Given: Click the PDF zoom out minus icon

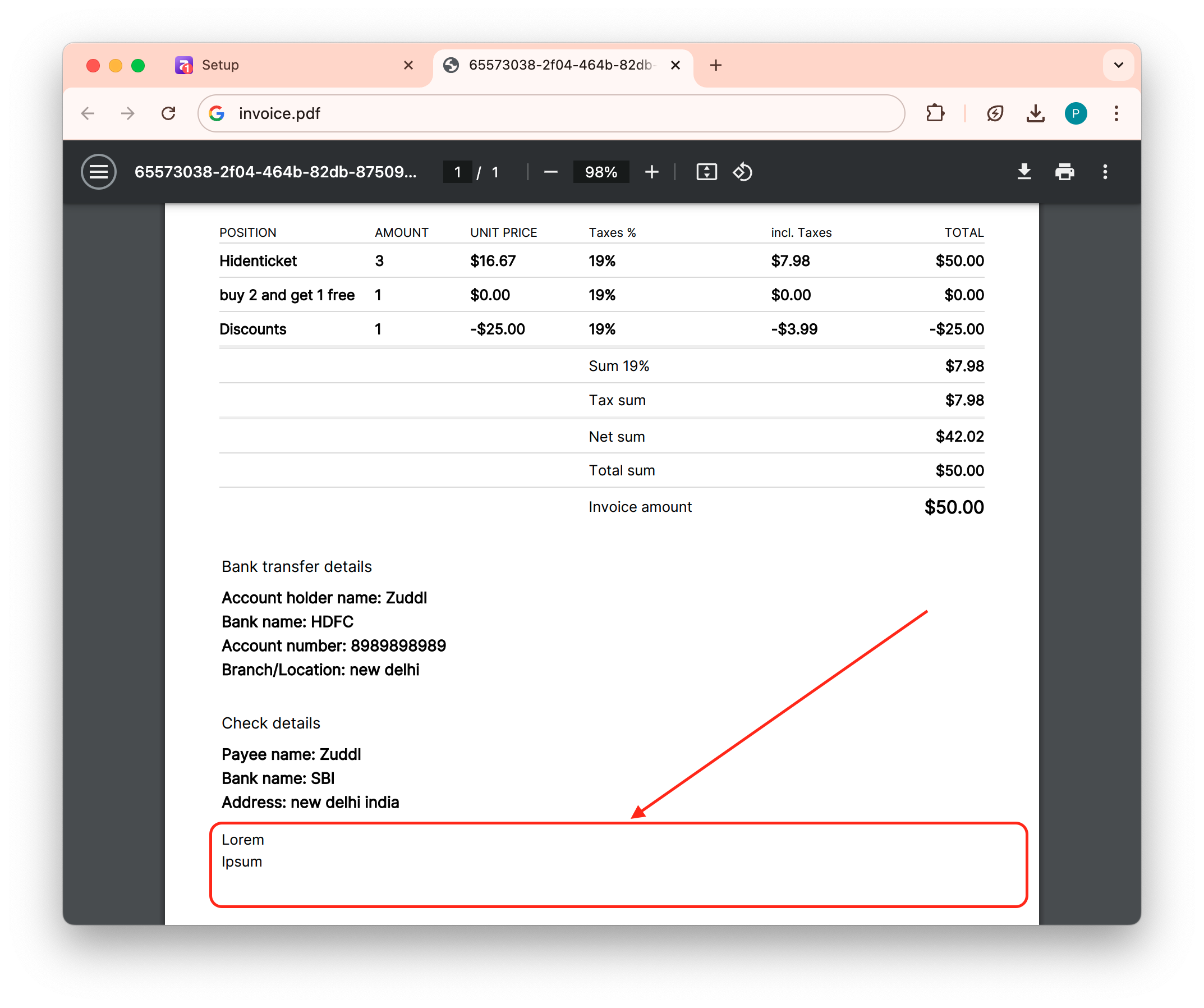Looking at the screenshot, I should click(x=550, y=172).
